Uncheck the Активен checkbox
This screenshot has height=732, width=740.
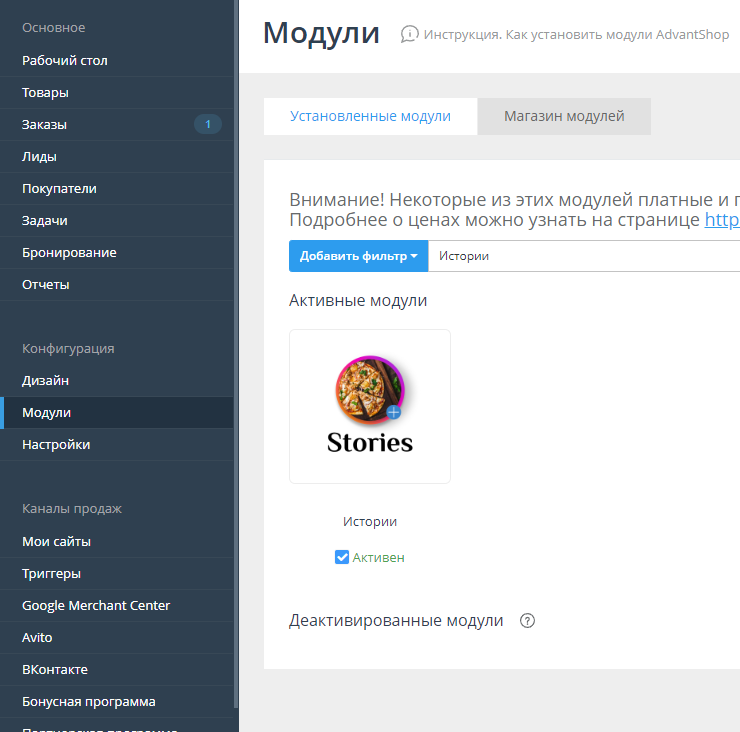click(342, 558)
